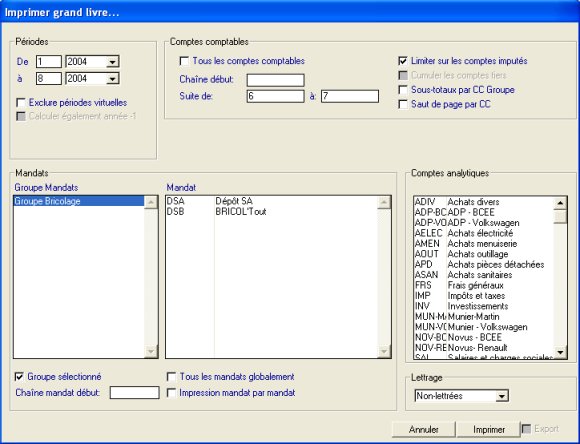
Task: Enable Saut de page par CC
Action: click(403, 104)
